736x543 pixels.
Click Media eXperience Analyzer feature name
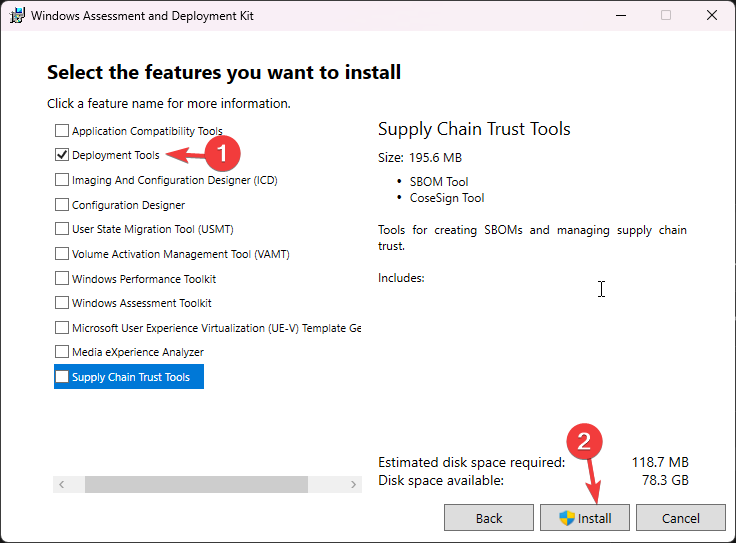point(138,352)
